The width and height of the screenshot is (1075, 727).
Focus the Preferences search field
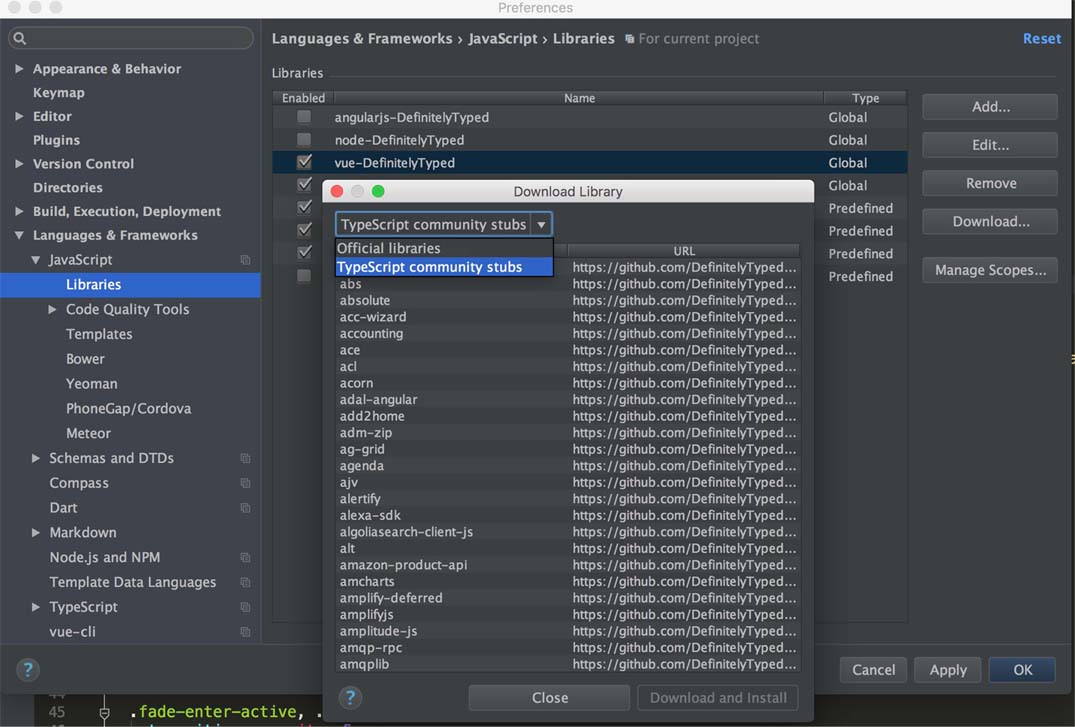(131, 38)
